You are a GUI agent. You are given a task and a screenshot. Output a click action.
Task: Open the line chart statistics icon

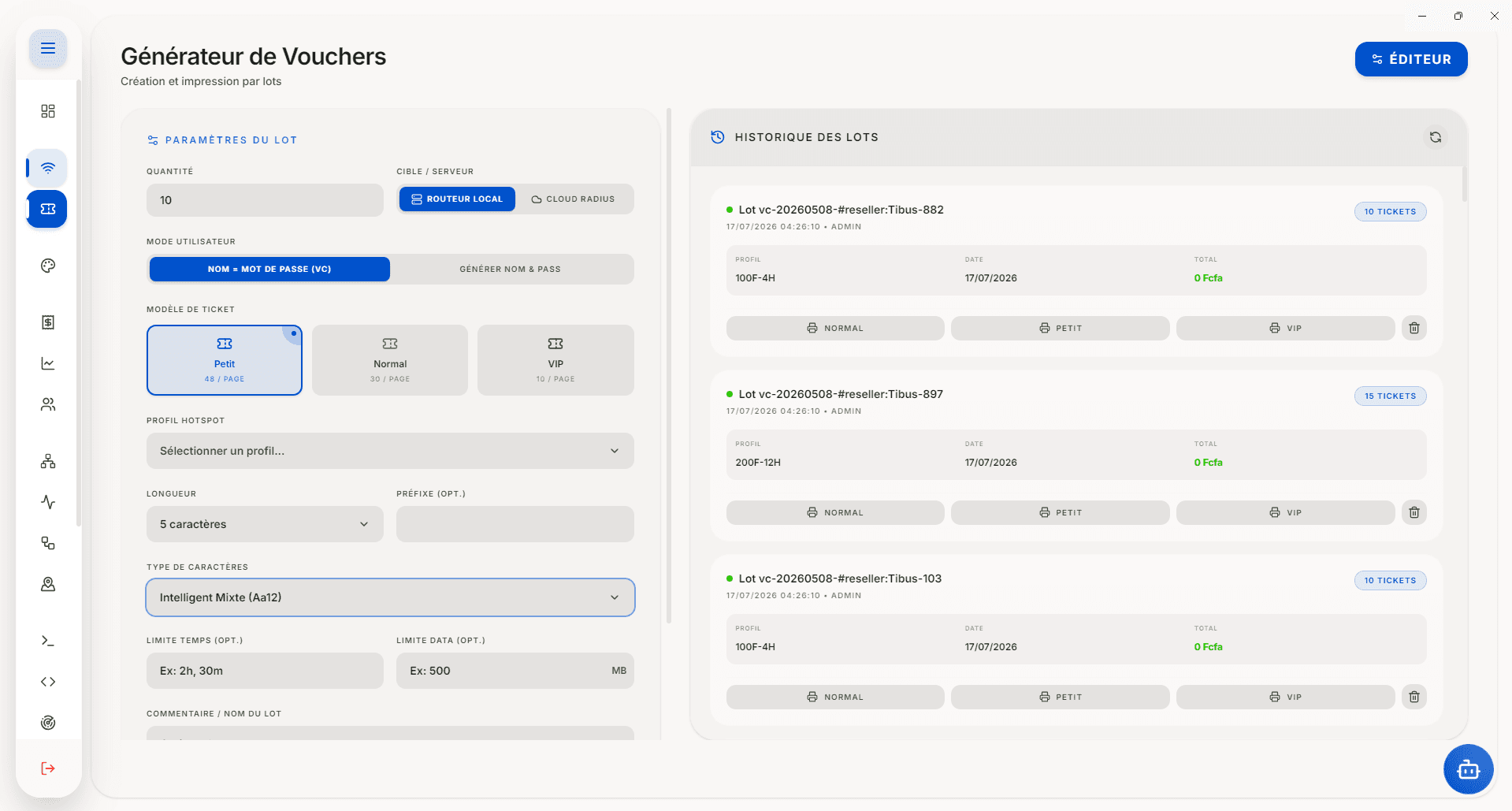[x=48, y=363]
